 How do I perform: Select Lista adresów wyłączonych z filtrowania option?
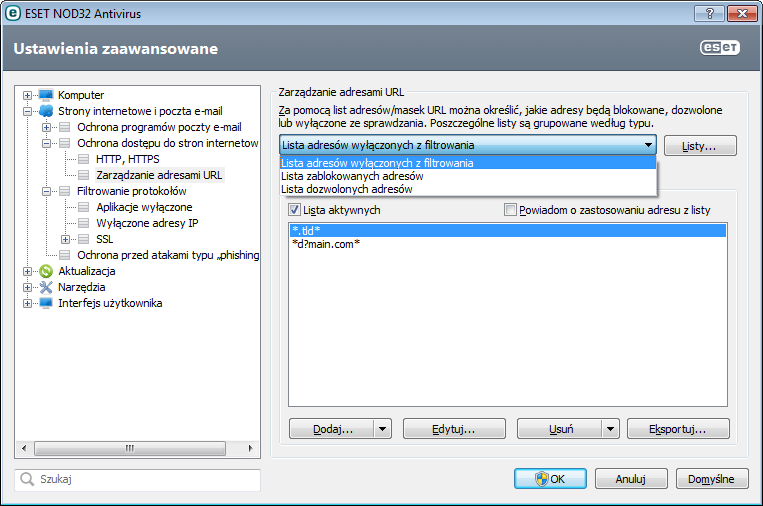[x=468, y=163]
